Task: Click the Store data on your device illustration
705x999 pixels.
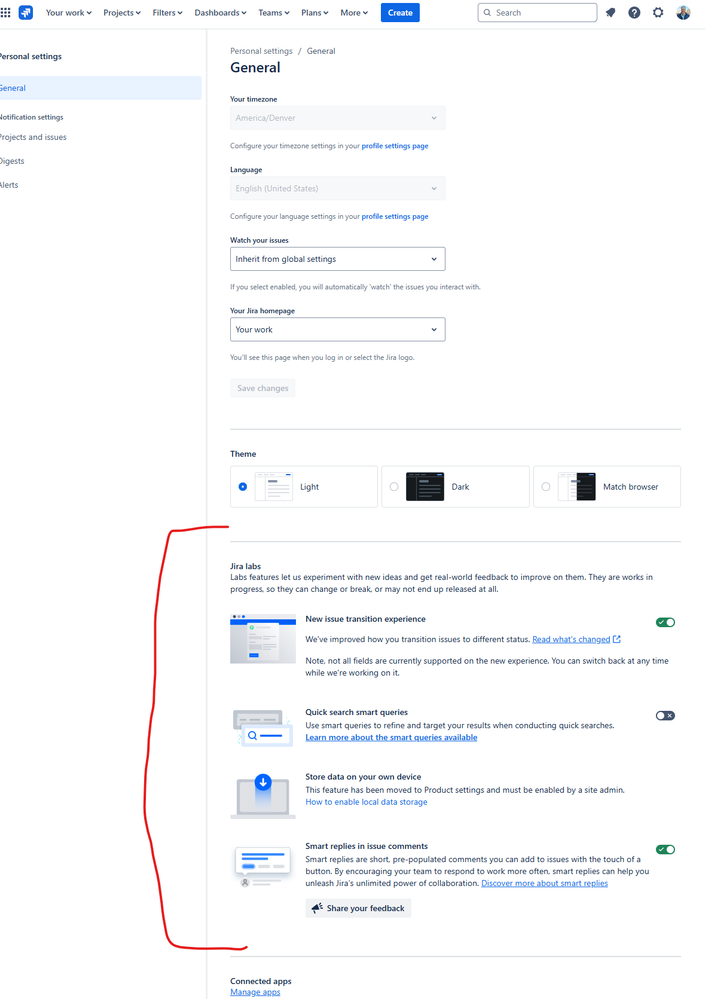Action: [x=263, y=796]
